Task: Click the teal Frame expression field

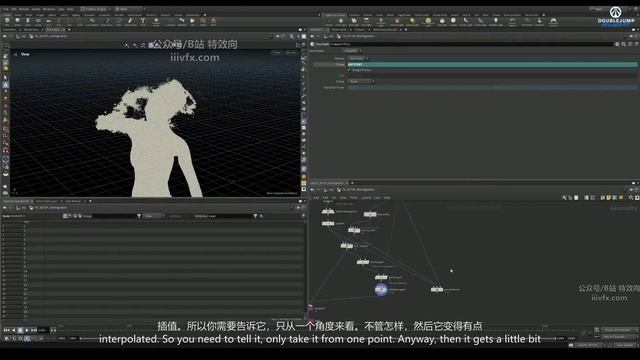Action: [x=492, y=64]
